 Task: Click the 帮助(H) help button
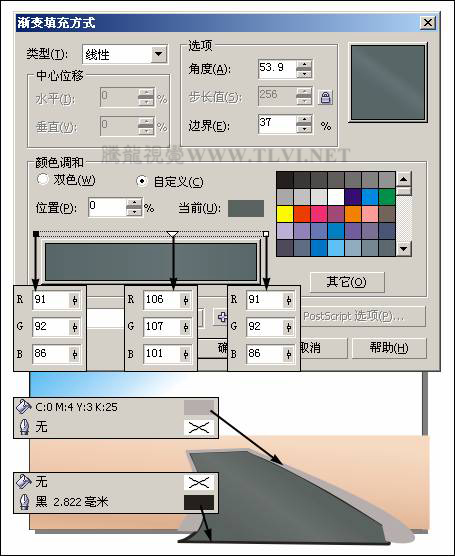(x=389, y=348)
